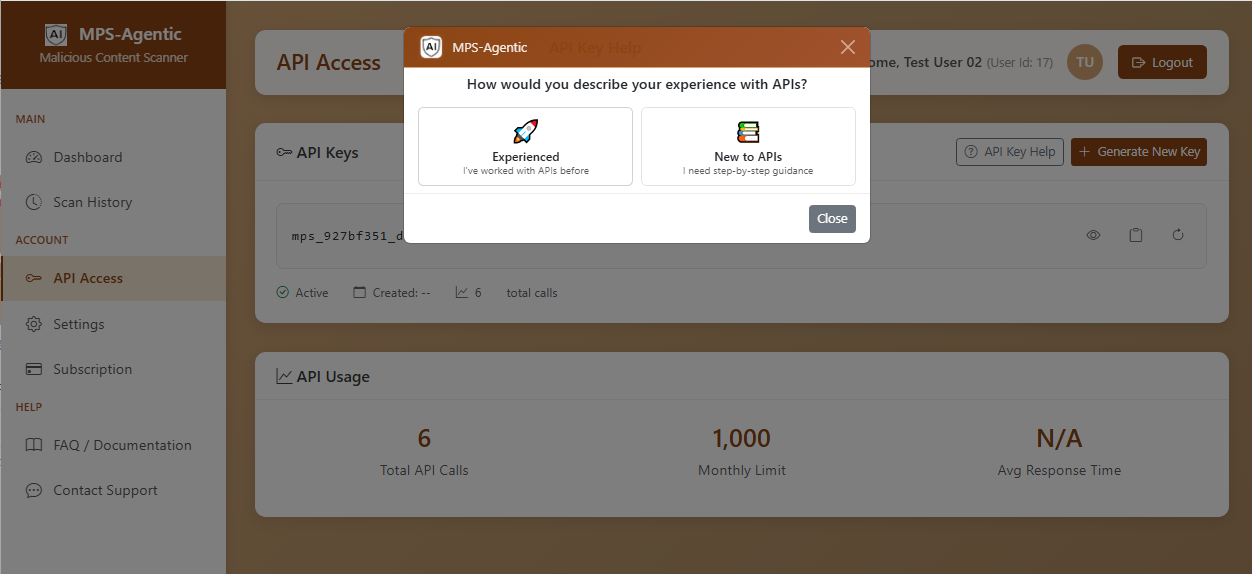
Task: Select API Access in sidebar
Action: coord(113,278)
